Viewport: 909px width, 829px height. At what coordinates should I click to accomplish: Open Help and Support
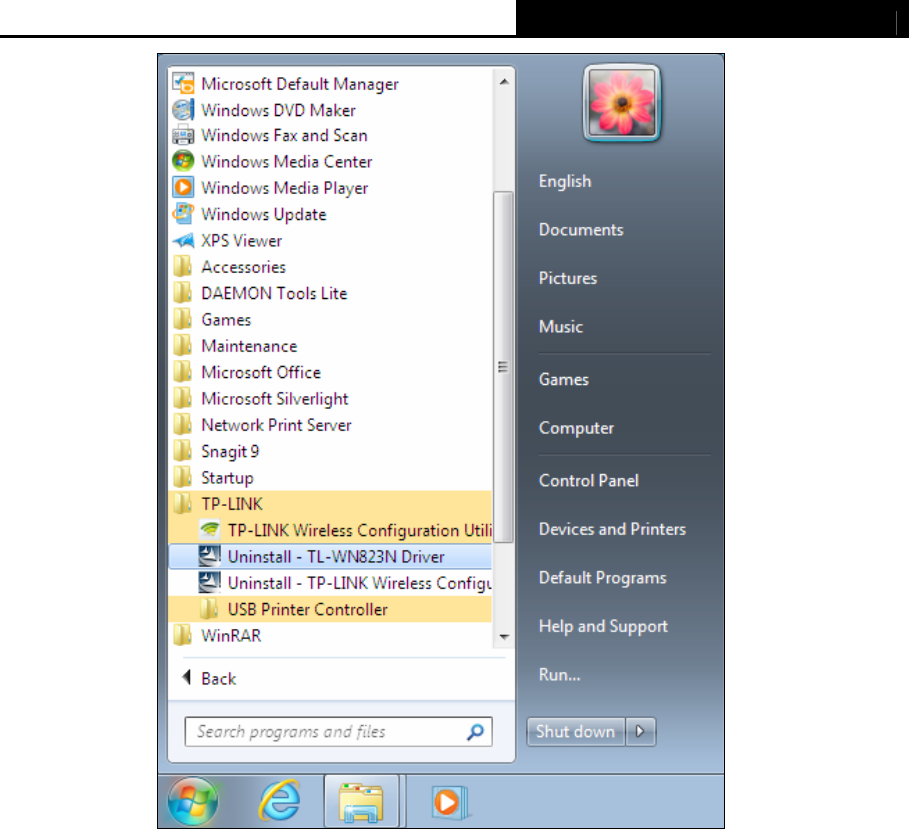click(603, 626)
